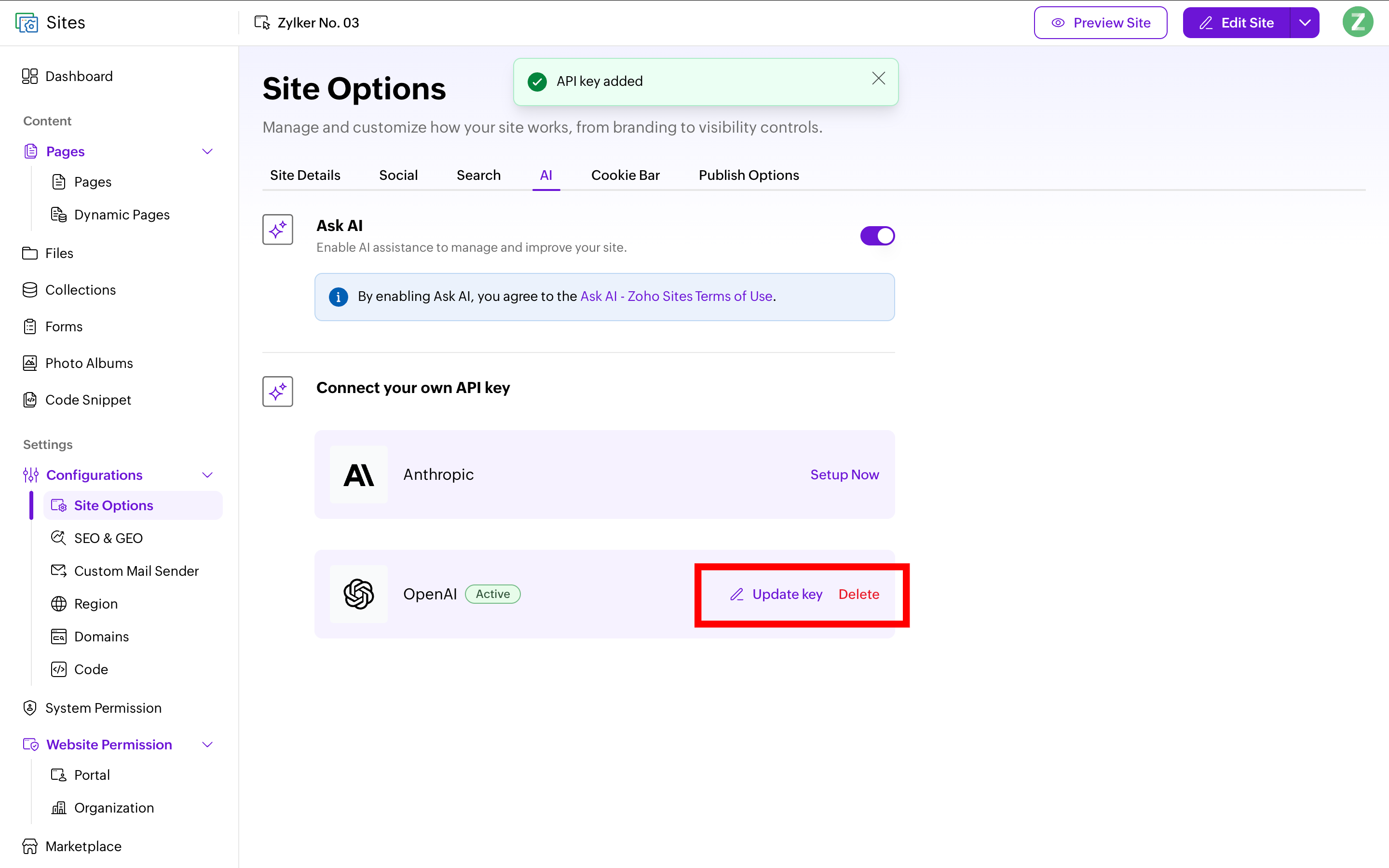Switch to the Social tab

click(x=398, y=175)
